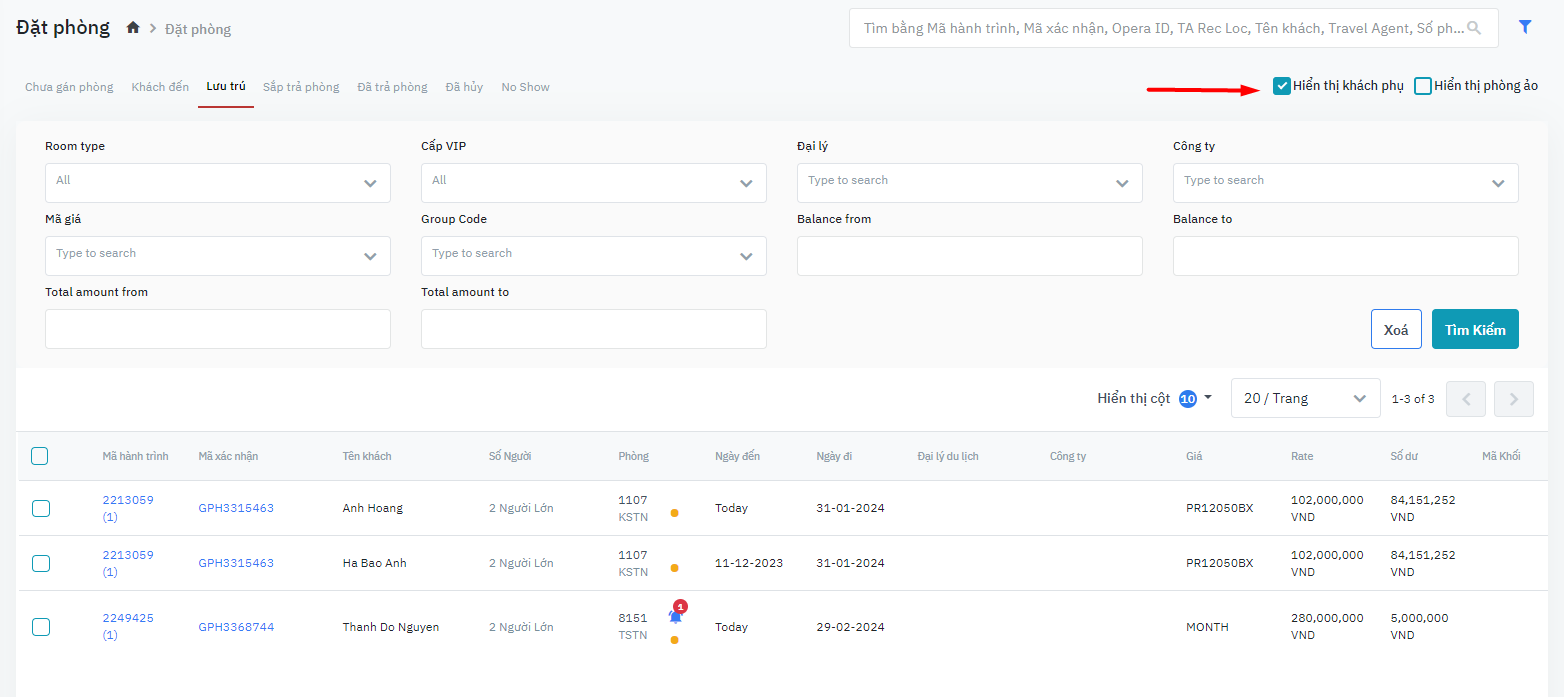This screenshot has height=697, width=1564.
Task: Open the blue filter funnel icon
Action: click(1525, 28)
